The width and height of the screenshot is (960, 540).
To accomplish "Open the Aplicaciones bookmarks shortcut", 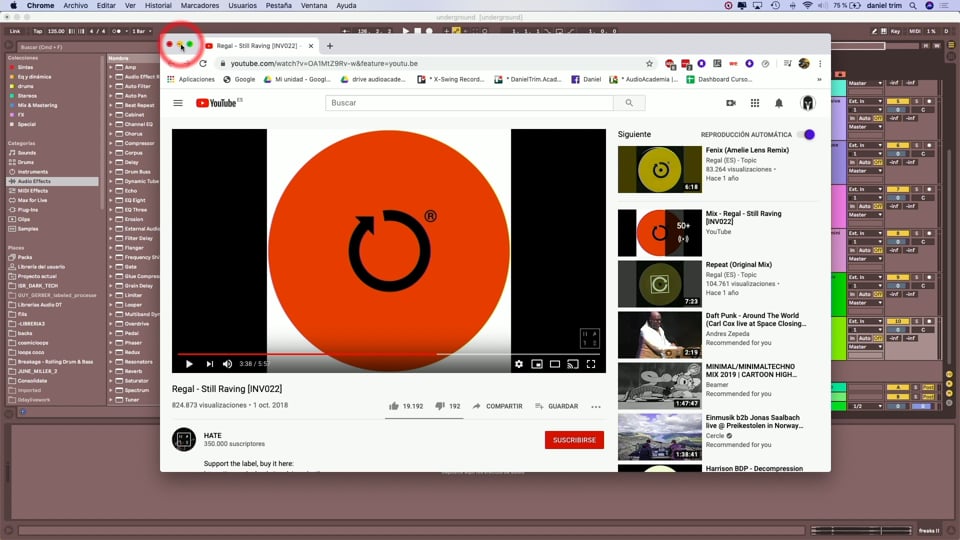I will (190, 79).
